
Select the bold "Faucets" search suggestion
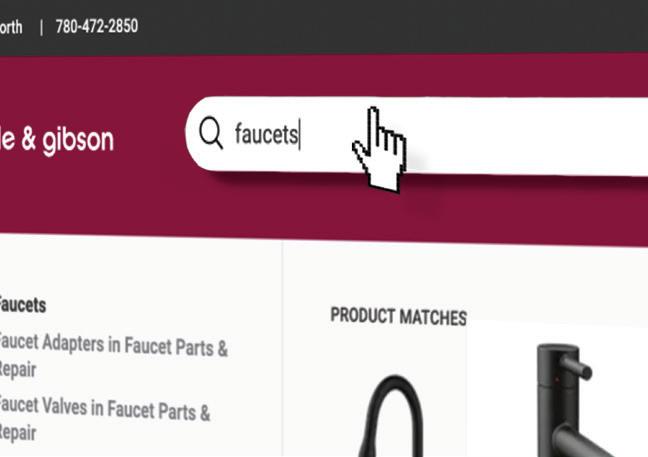click(22, 305)
